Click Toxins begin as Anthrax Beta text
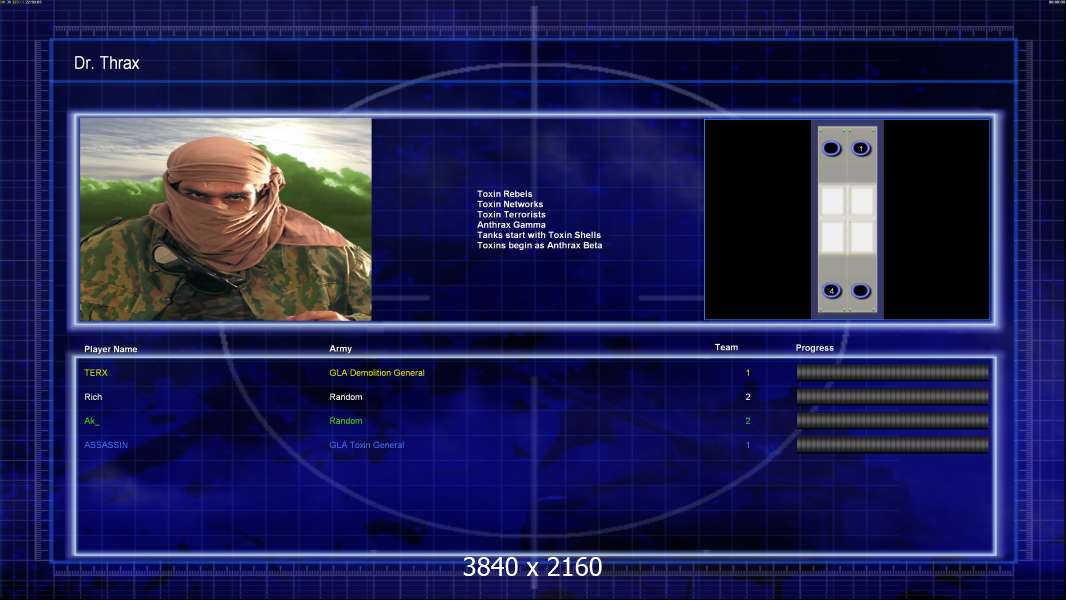 coord(540,245)
